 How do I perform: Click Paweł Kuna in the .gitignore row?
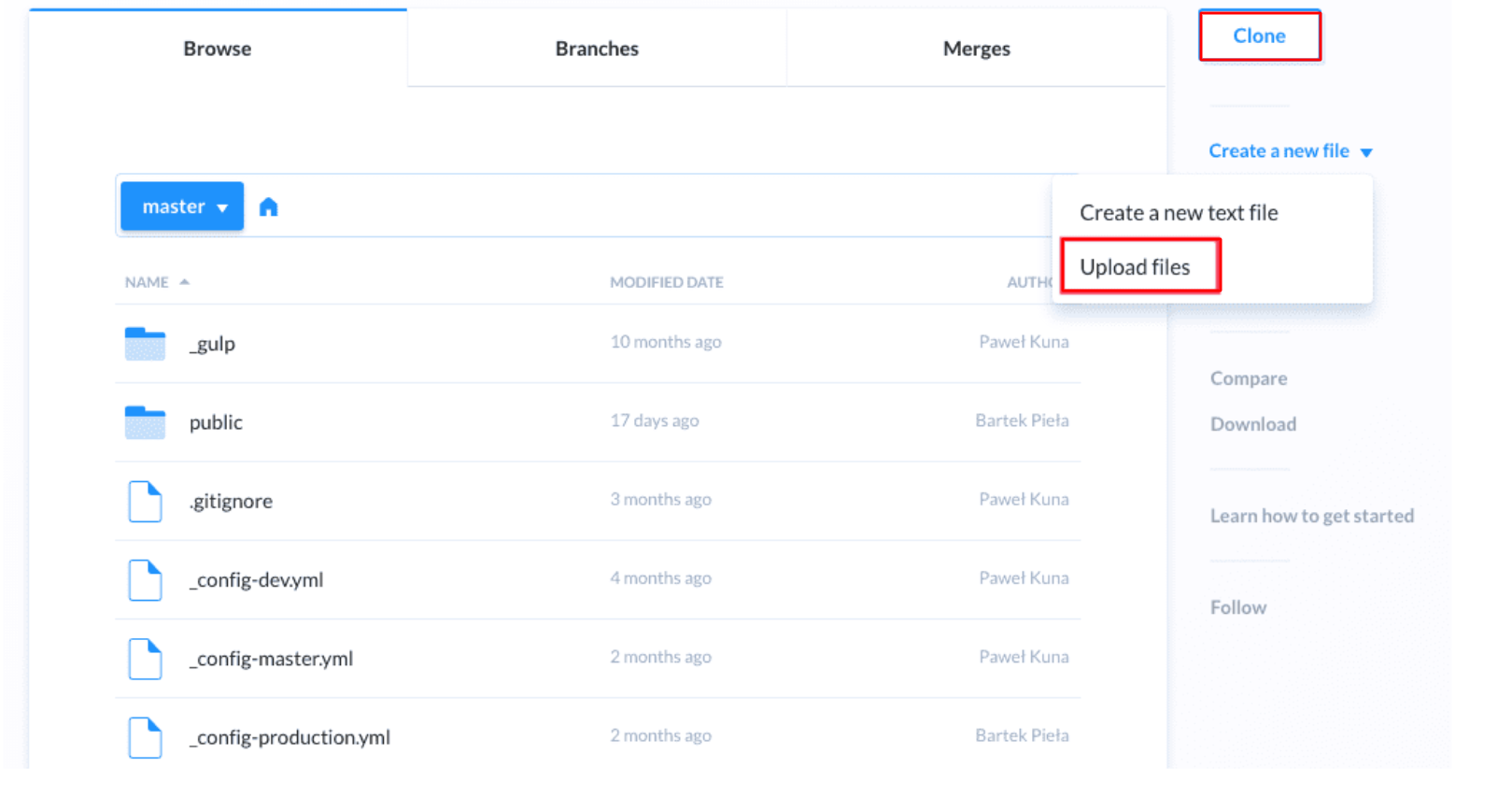(1024, 499)
